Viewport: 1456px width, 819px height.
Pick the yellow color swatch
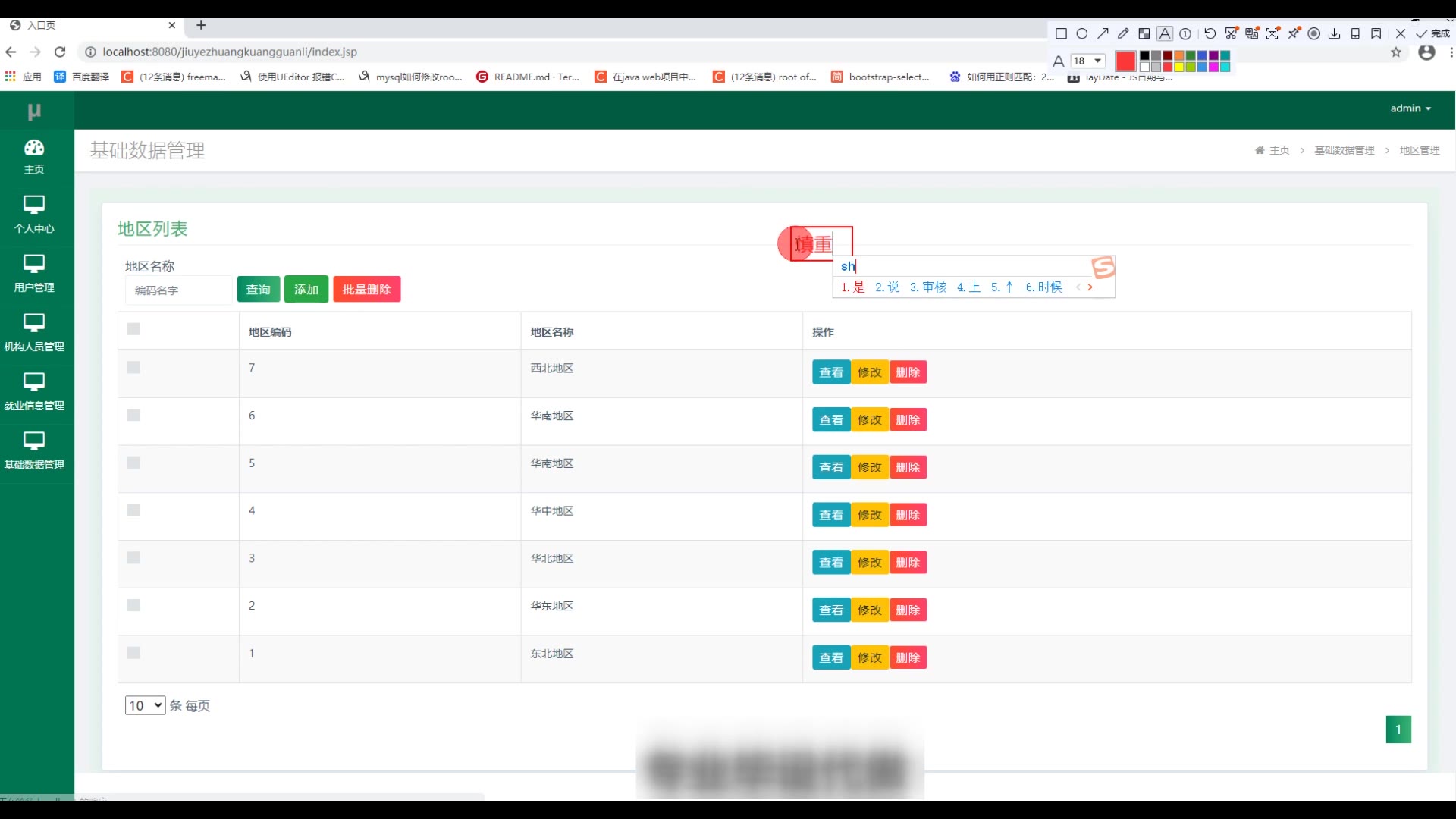(x=1179, y=67)
